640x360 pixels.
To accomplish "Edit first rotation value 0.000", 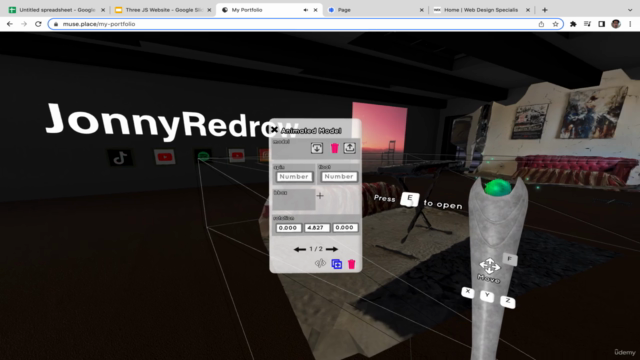I will coord(288,228).
